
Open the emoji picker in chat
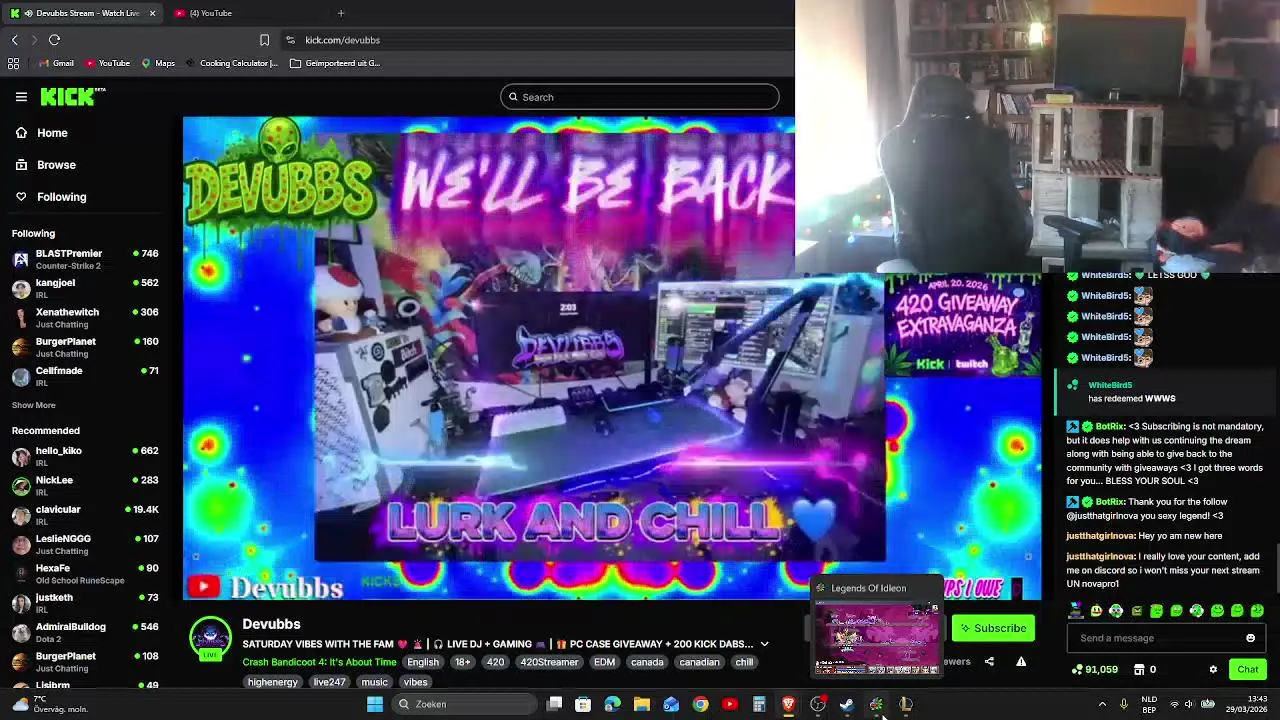(x=1250, y=638)
